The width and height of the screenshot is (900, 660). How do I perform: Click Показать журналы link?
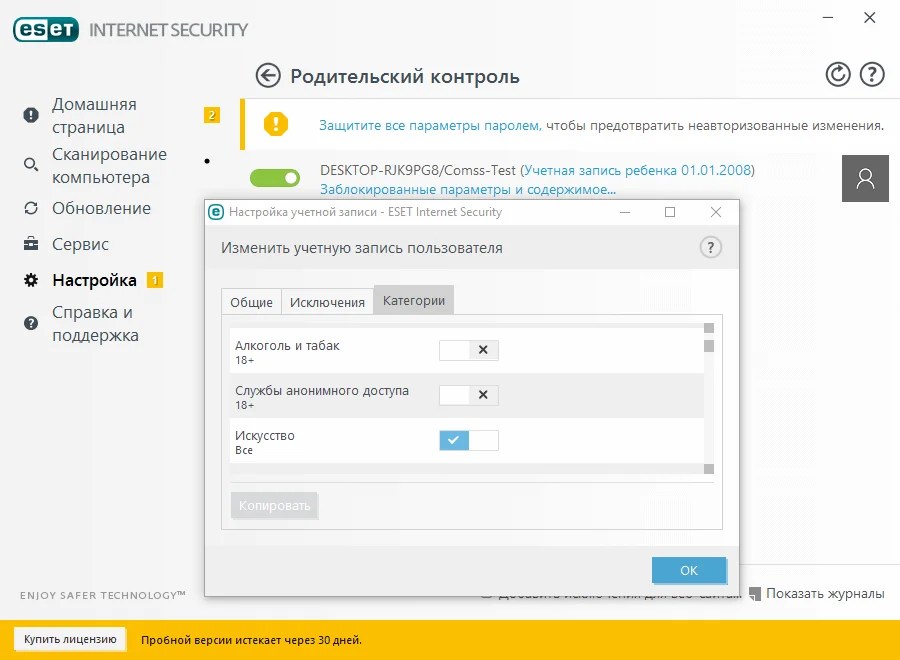point(825,593)
